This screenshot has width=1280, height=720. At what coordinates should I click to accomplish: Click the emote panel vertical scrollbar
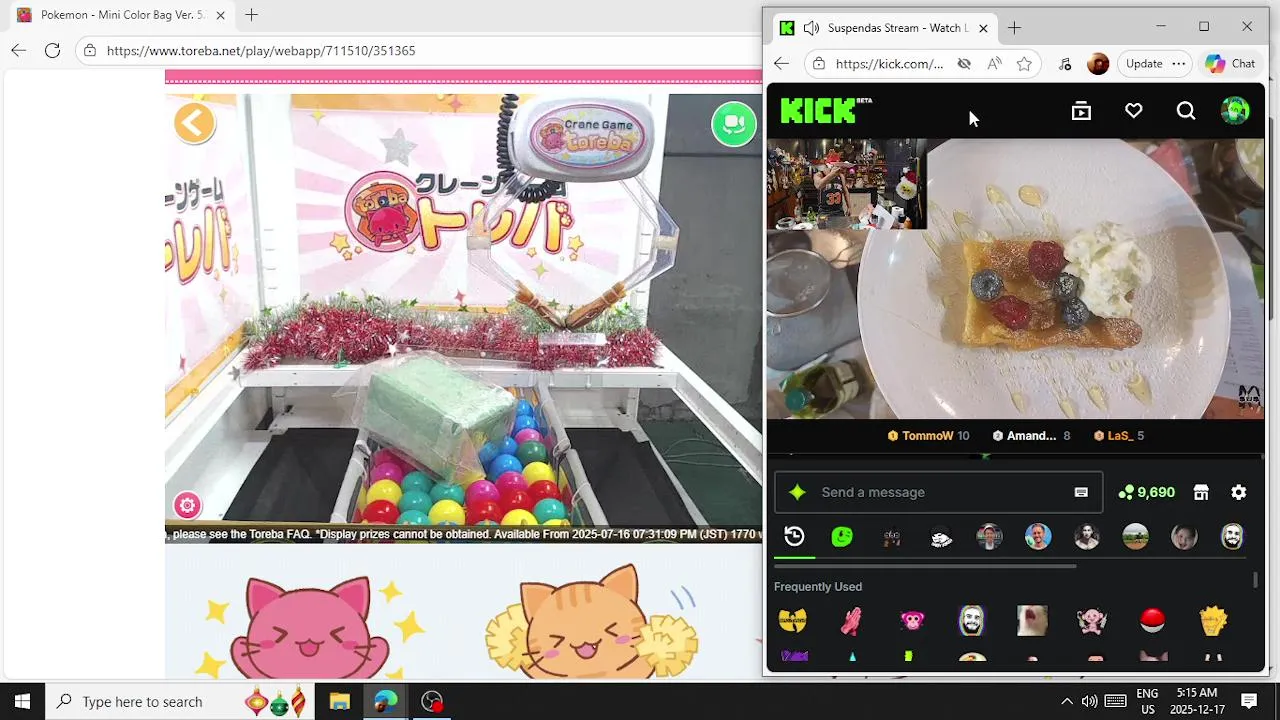pyautogui.click(x=1256, y=580)
